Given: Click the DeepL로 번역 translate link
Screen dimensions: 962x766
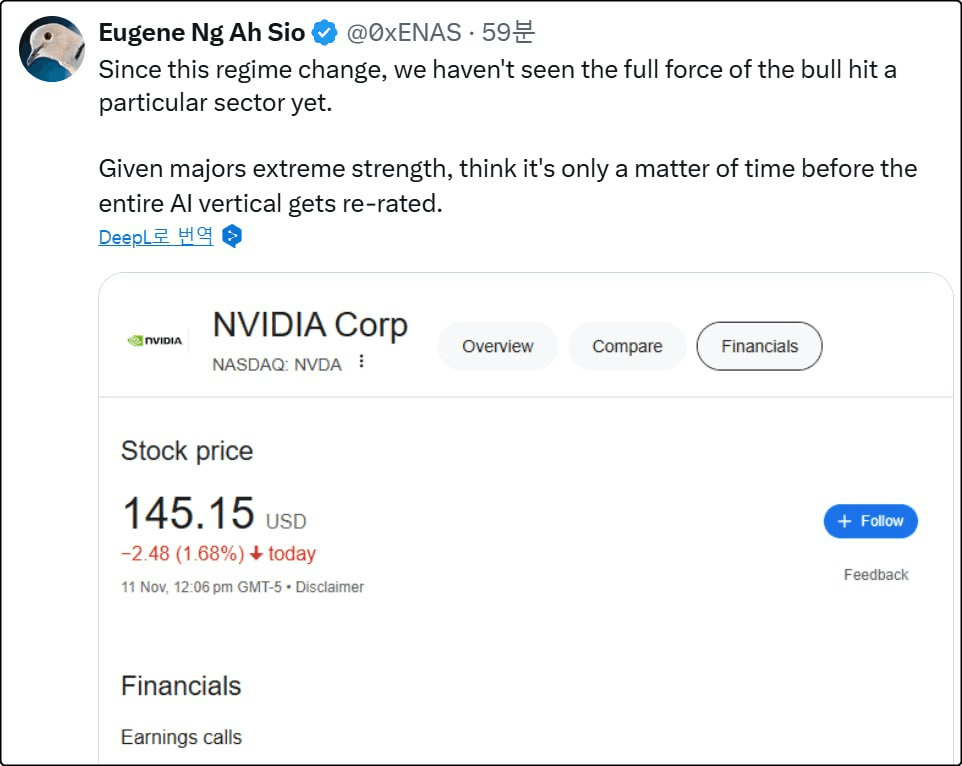Looking at the screenshot, I should [x=156, y=236].
